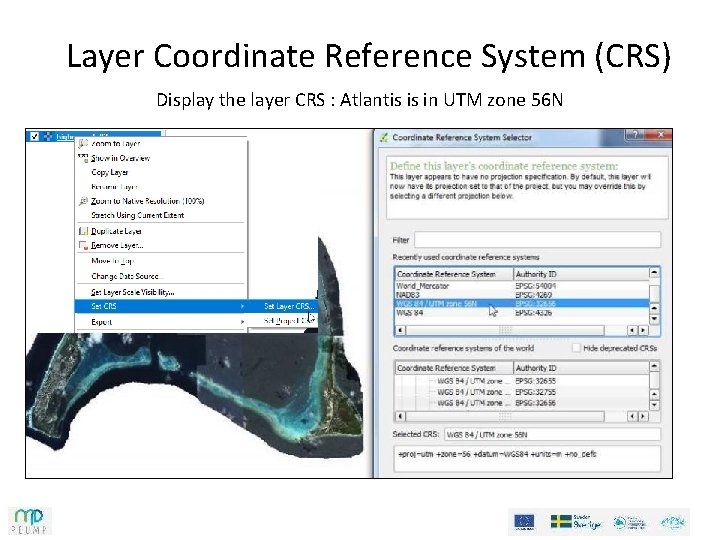The height and width of the screenshot is (540, 720).
Task: Click world list horizontal scrollbar track
Action: pyautogui.click(x=505, y=416)
